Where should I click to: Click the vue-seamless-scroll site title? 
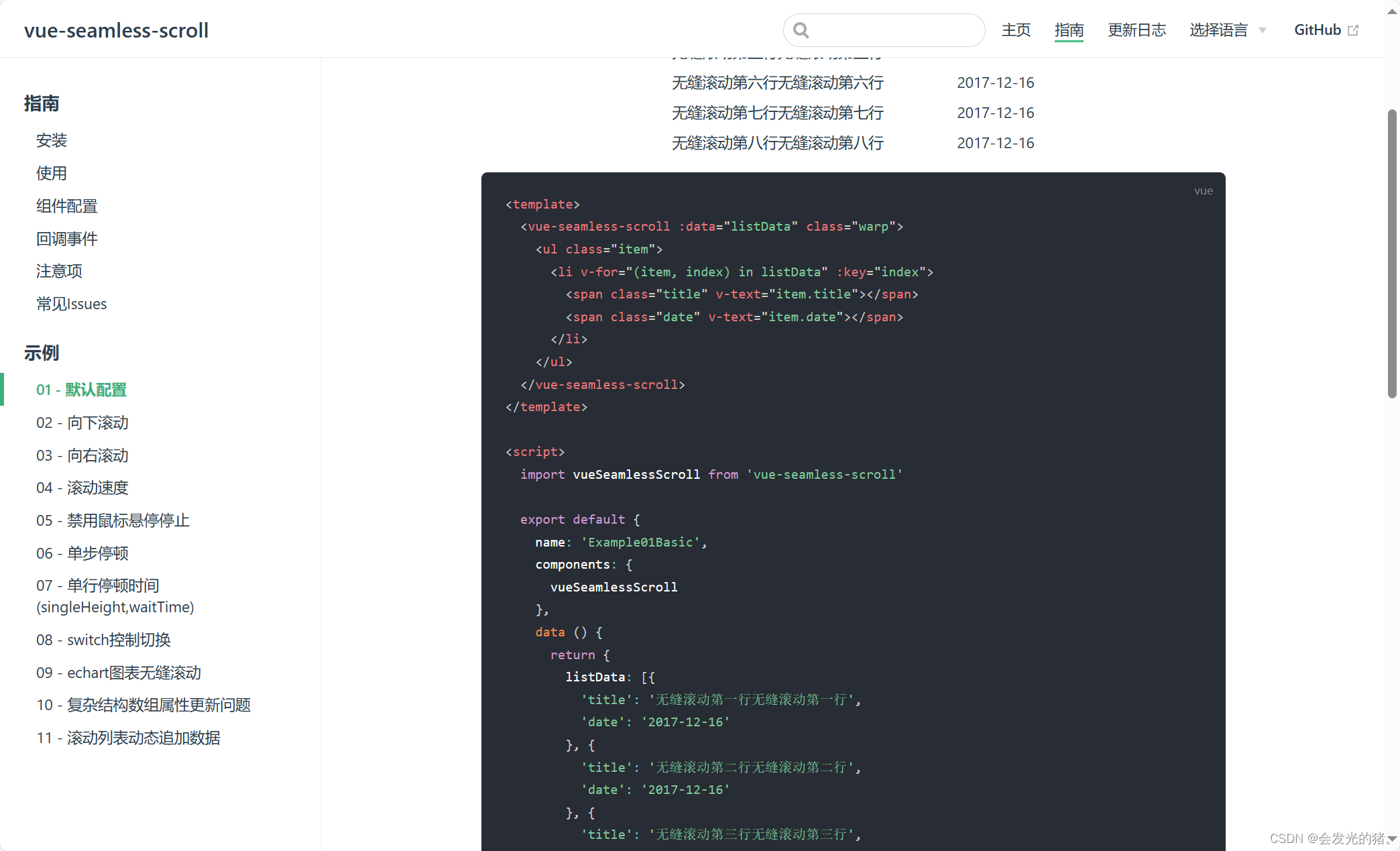point(116,30)
